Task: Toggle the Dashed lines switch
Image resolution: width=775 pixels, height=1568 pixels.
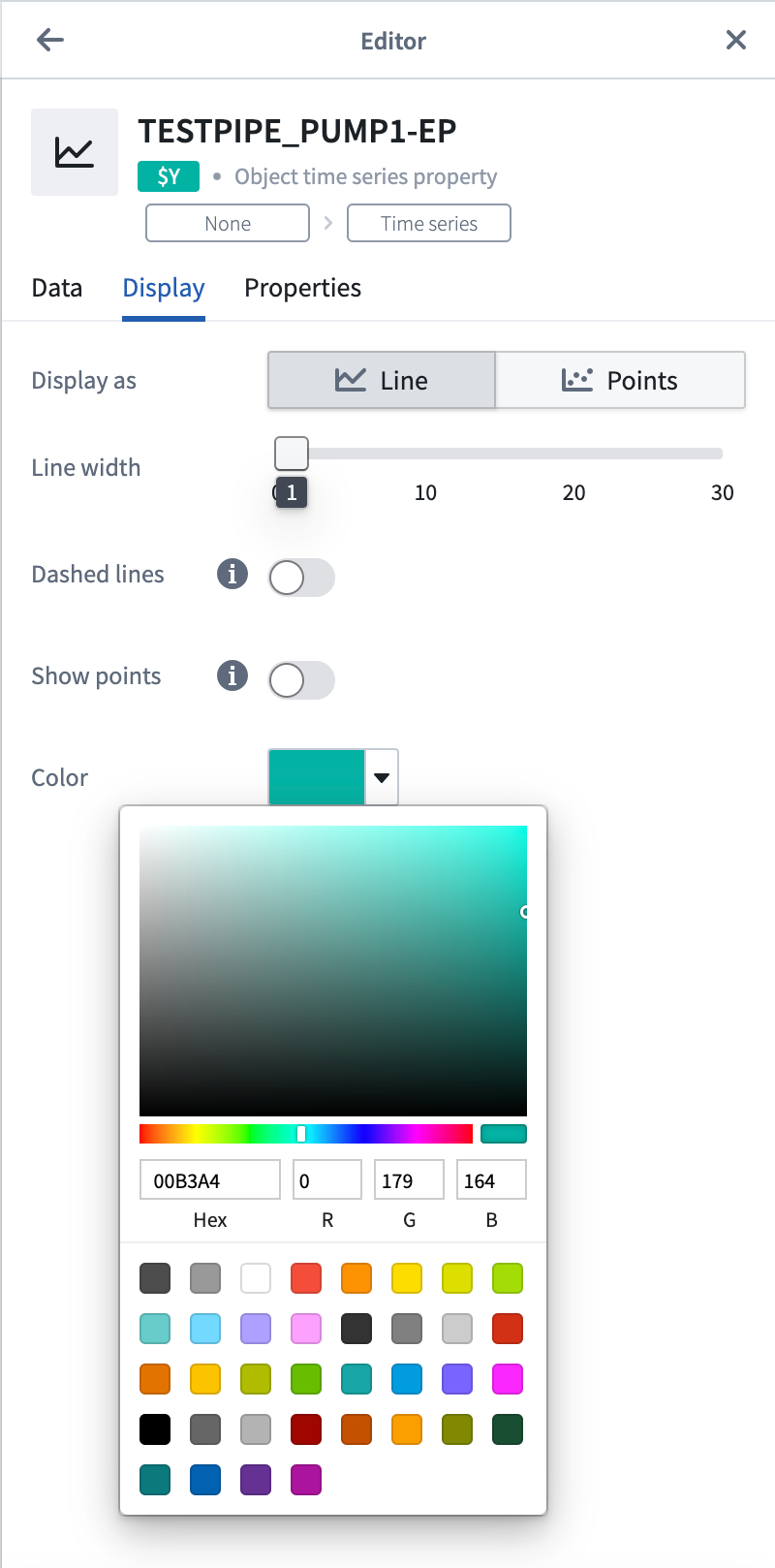Action: pos(301,578)
